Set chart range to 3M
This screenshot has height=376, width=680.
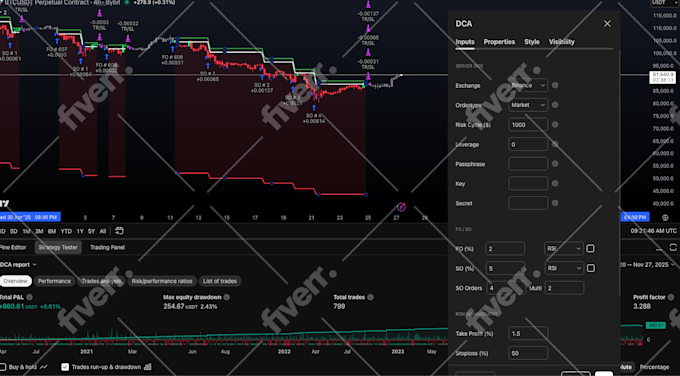click(39, 231)
